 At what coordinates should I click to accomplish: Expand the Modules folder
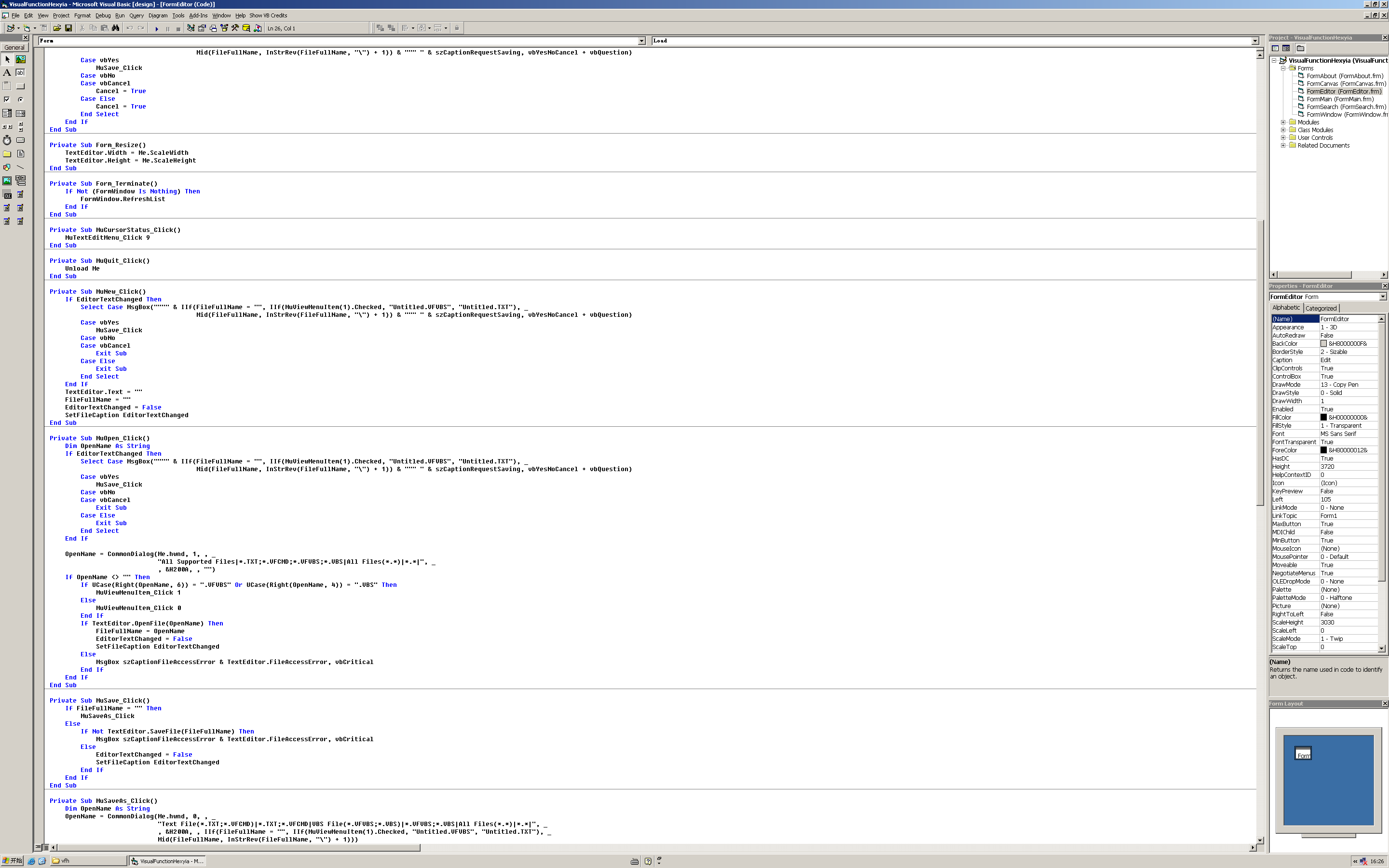coord(1283,122)
